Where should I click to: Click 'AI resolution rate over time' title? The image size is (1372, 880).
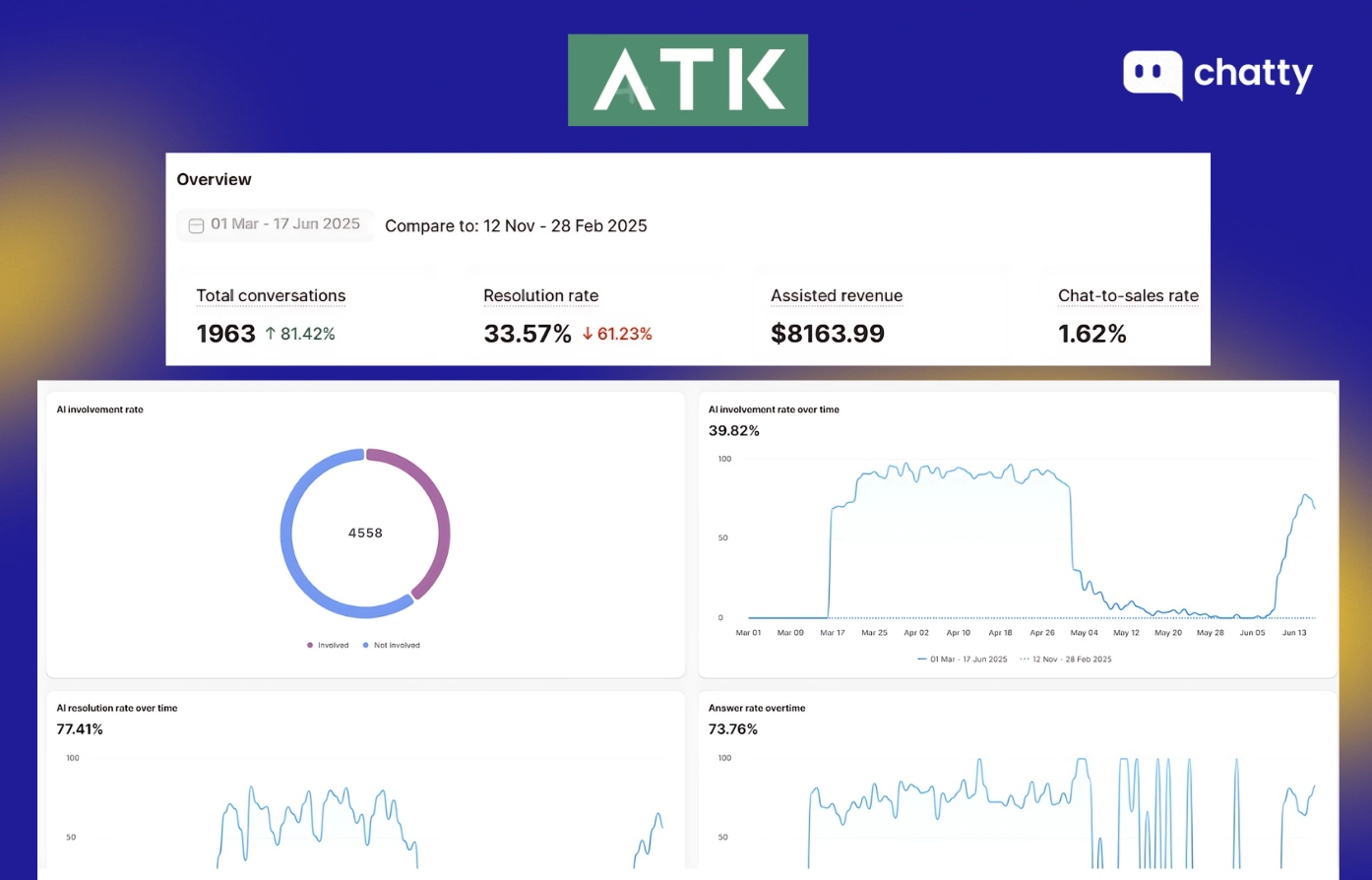pyautogui.click(x=117, y=708)
